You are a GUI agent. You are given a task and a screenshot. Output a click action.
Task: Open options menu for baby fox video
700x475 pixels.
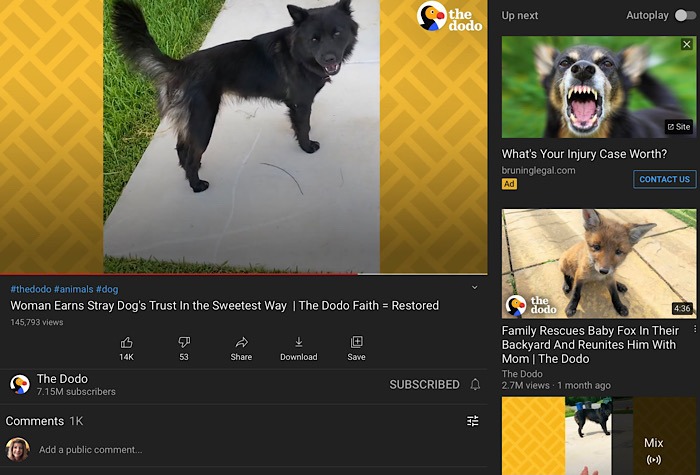695,329
